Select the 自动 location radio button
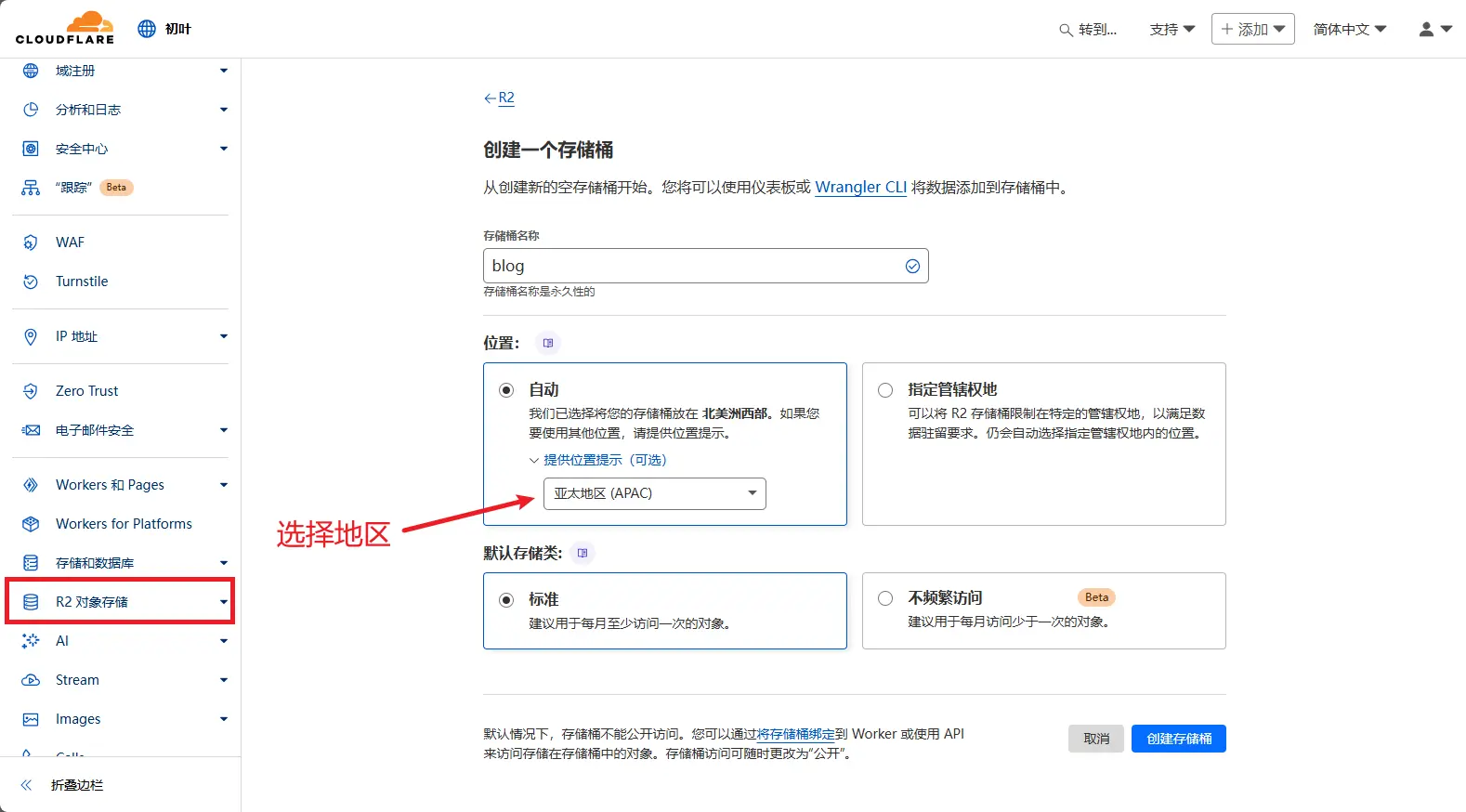Image resolution: width=1466 pixels, height=812 pixels. tap(506, 390)
